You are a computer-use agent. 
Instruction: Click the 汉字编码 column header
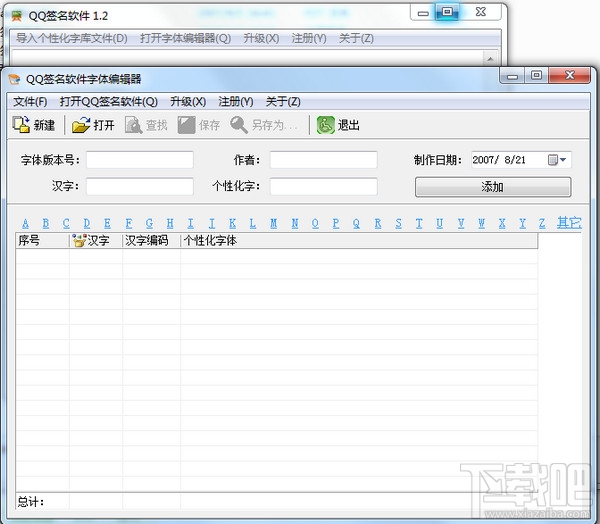(x=151, y=241)
